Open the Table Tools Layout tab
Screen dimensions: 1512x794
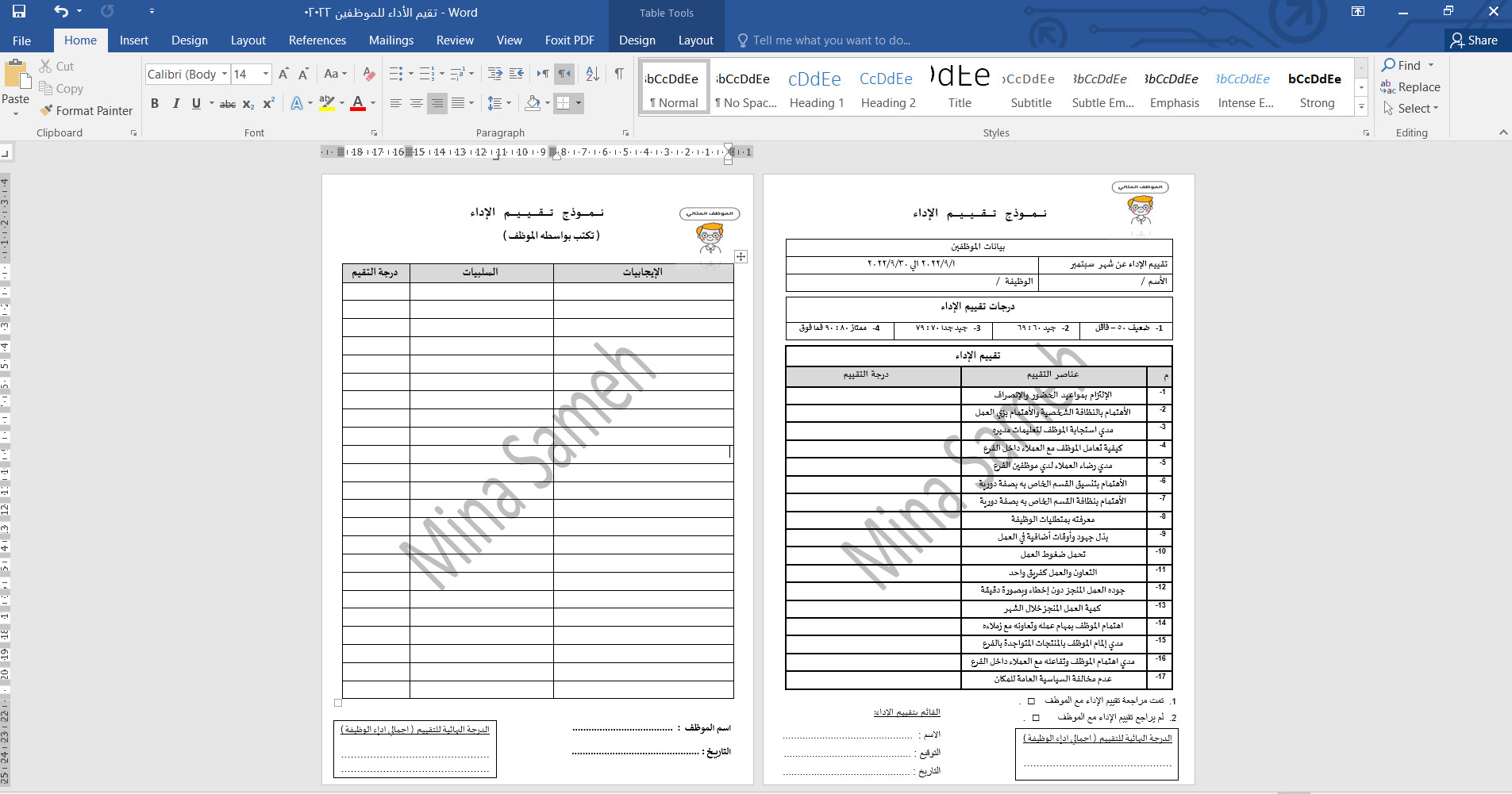tap(694, 40)
